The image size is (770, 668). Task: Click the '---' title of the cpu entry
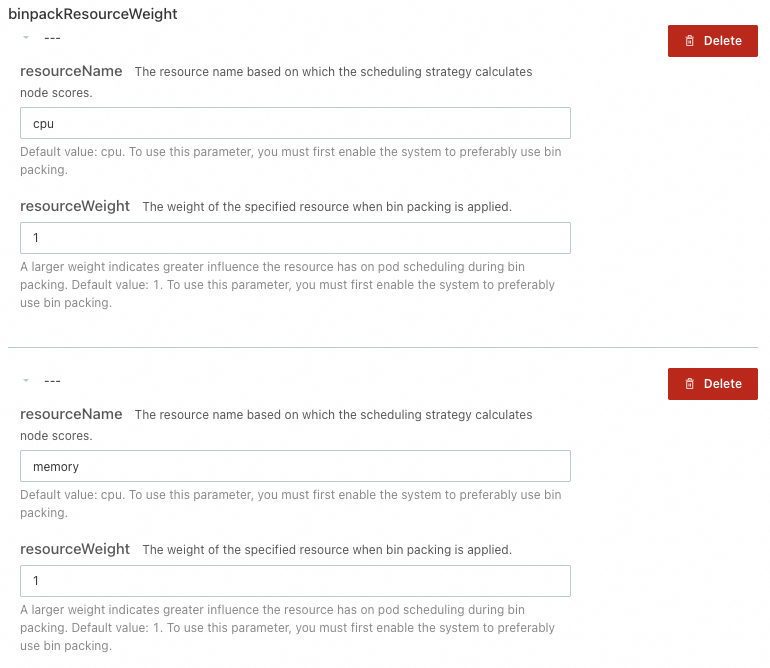52,38
